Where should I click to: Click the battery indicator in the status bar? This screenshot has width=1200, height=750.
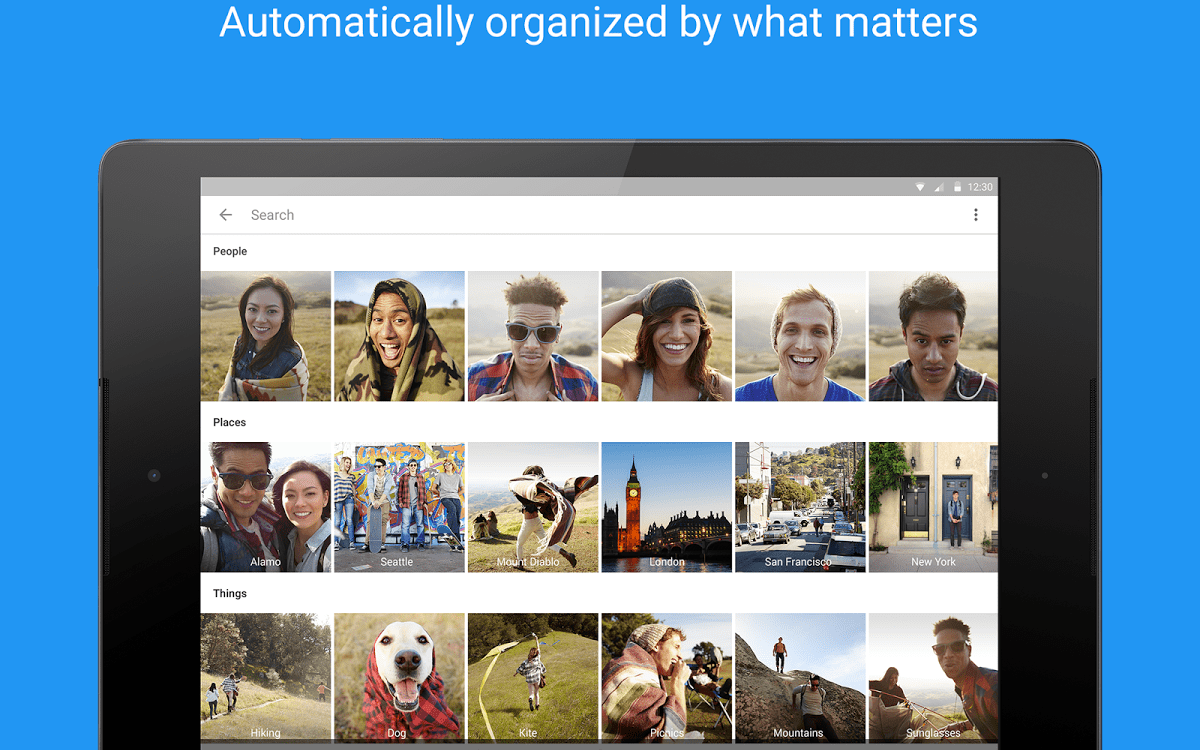coord(958,186)
